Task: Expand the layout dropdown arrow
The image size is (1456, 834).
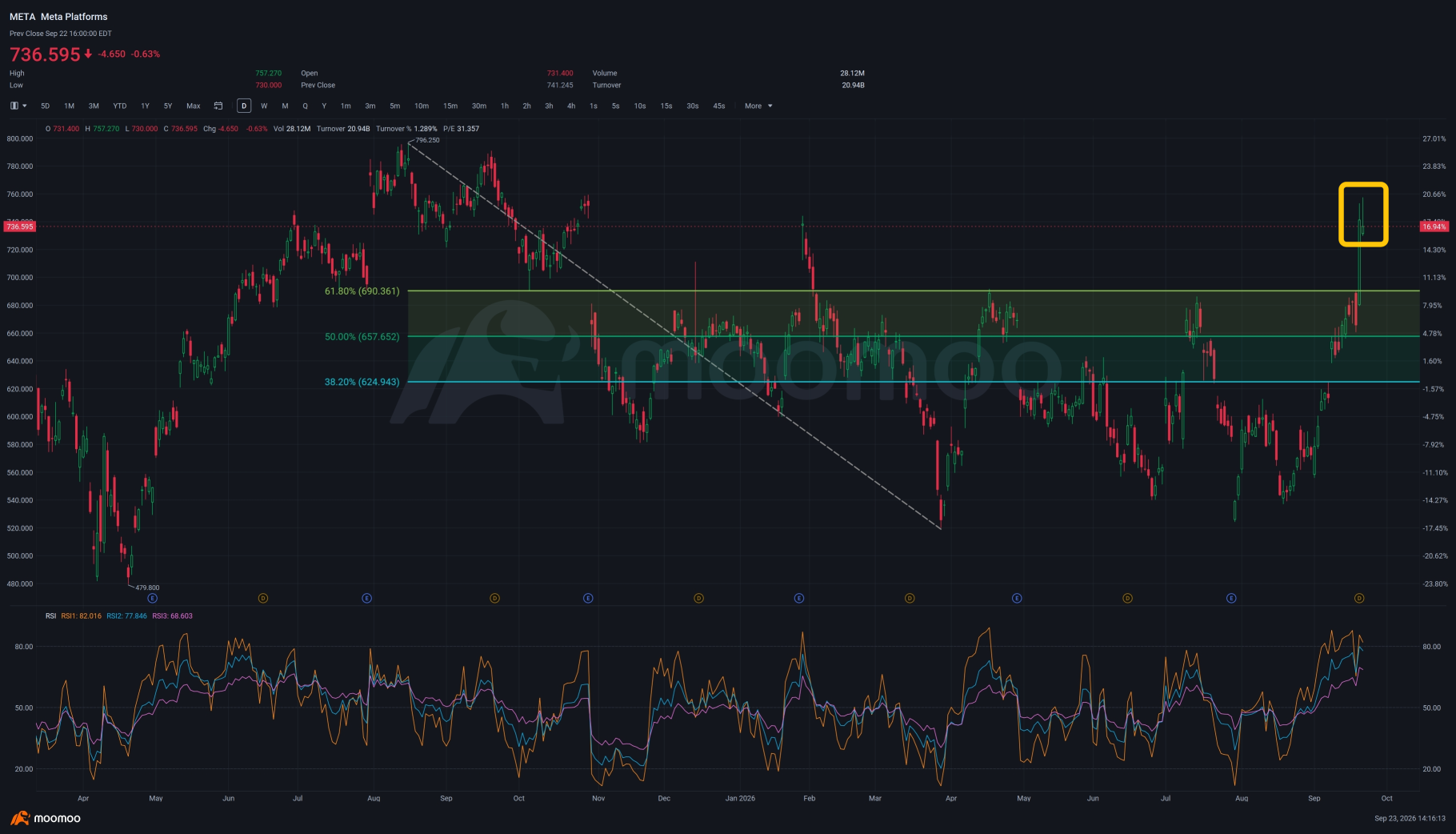Action: click(25, 106)
